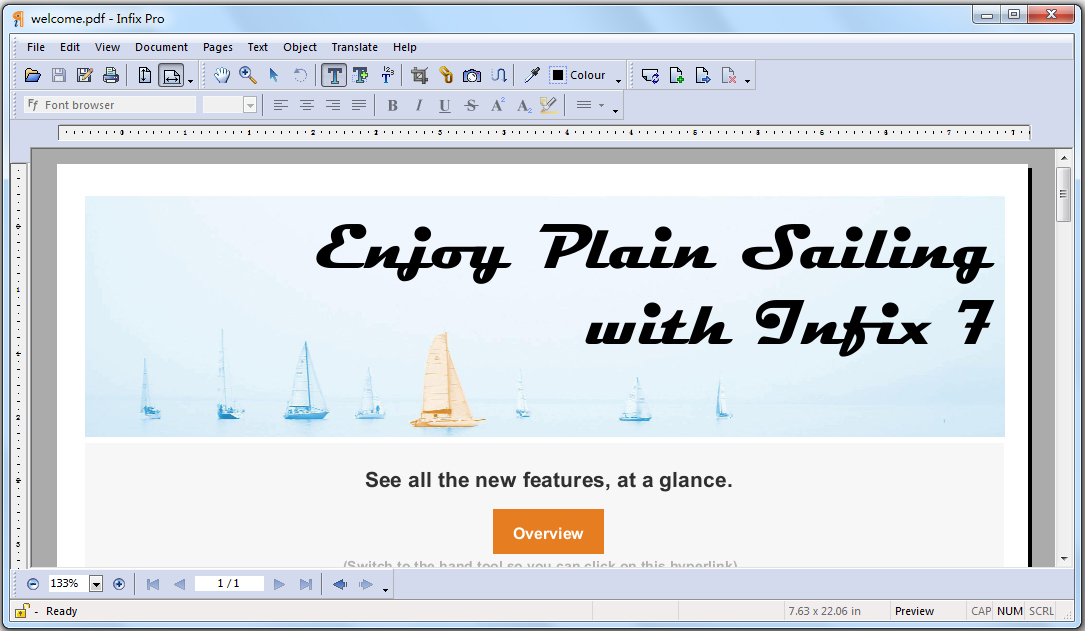Go to the last page
This screenshot has height=631, width=1085.
[x=305, y=585]
